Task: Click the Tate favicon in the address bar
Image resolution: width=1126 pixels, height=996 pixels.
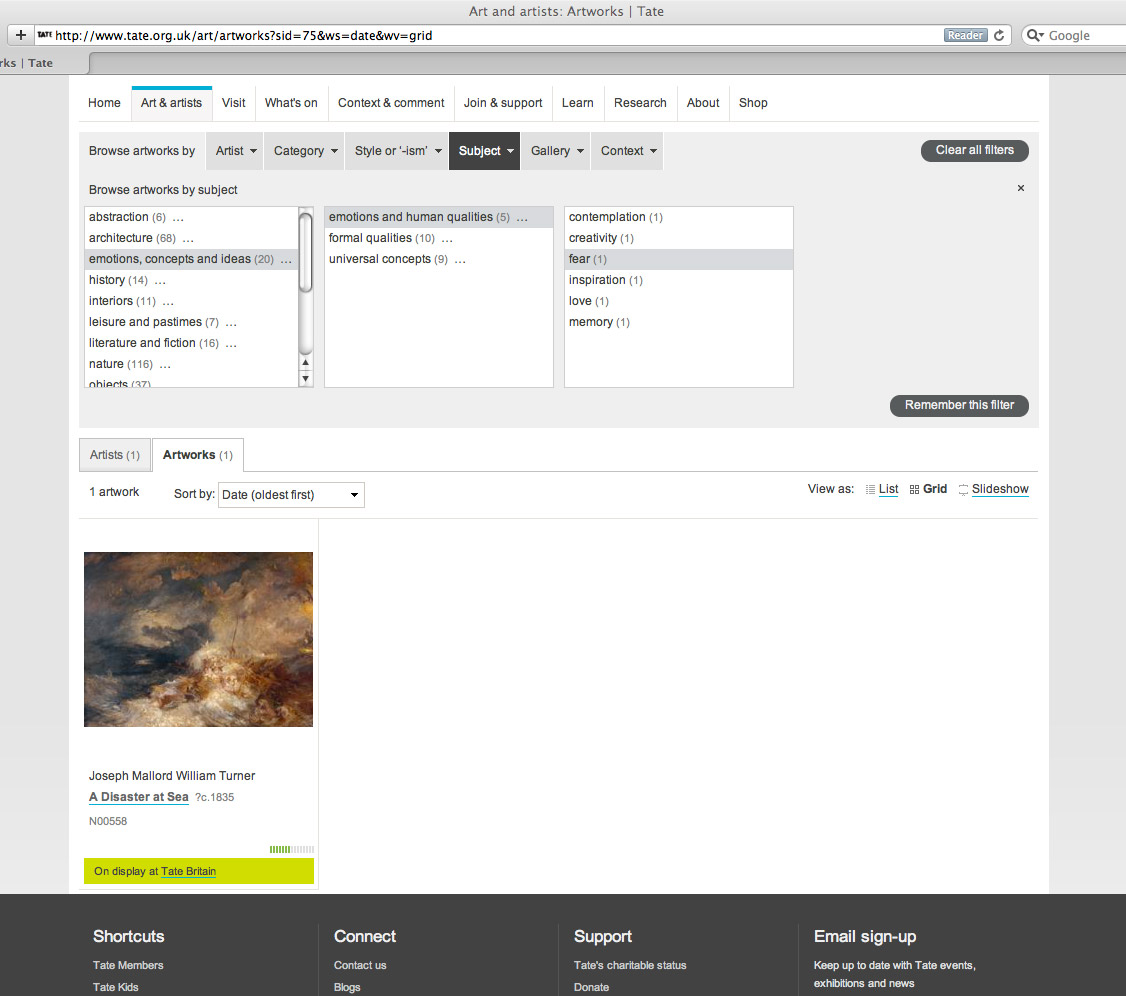Action: tap(45, 34)
